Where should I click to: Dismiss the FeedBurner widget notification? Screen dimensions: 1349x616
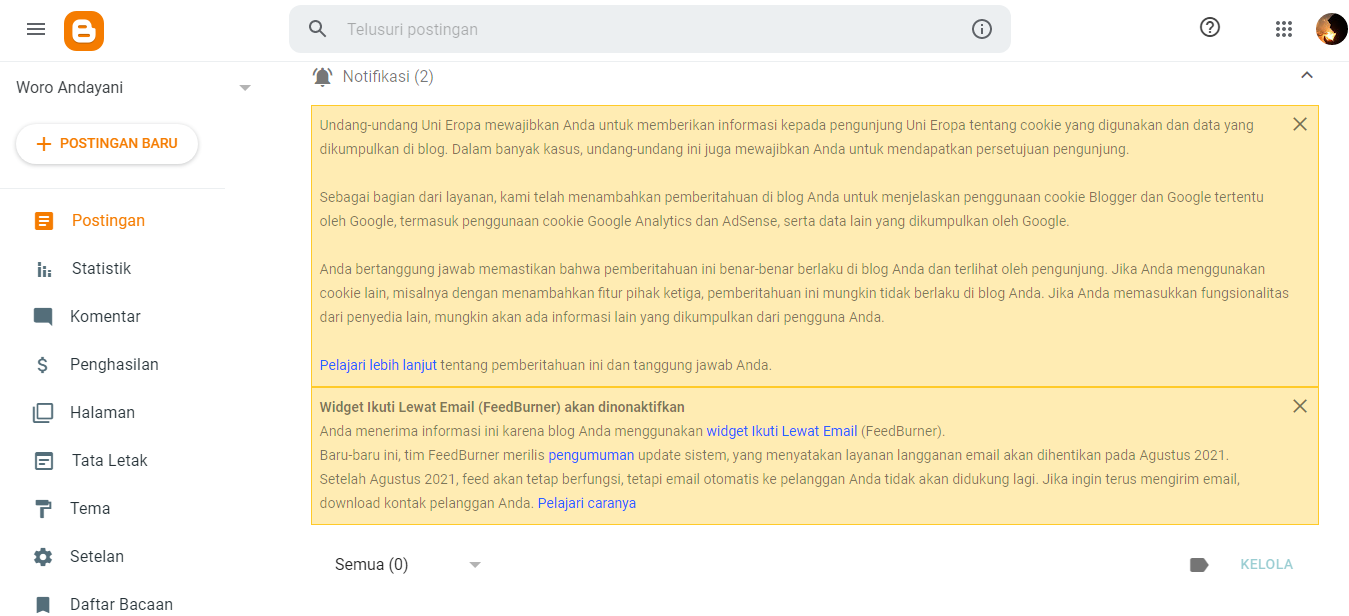coord(1300,406)
